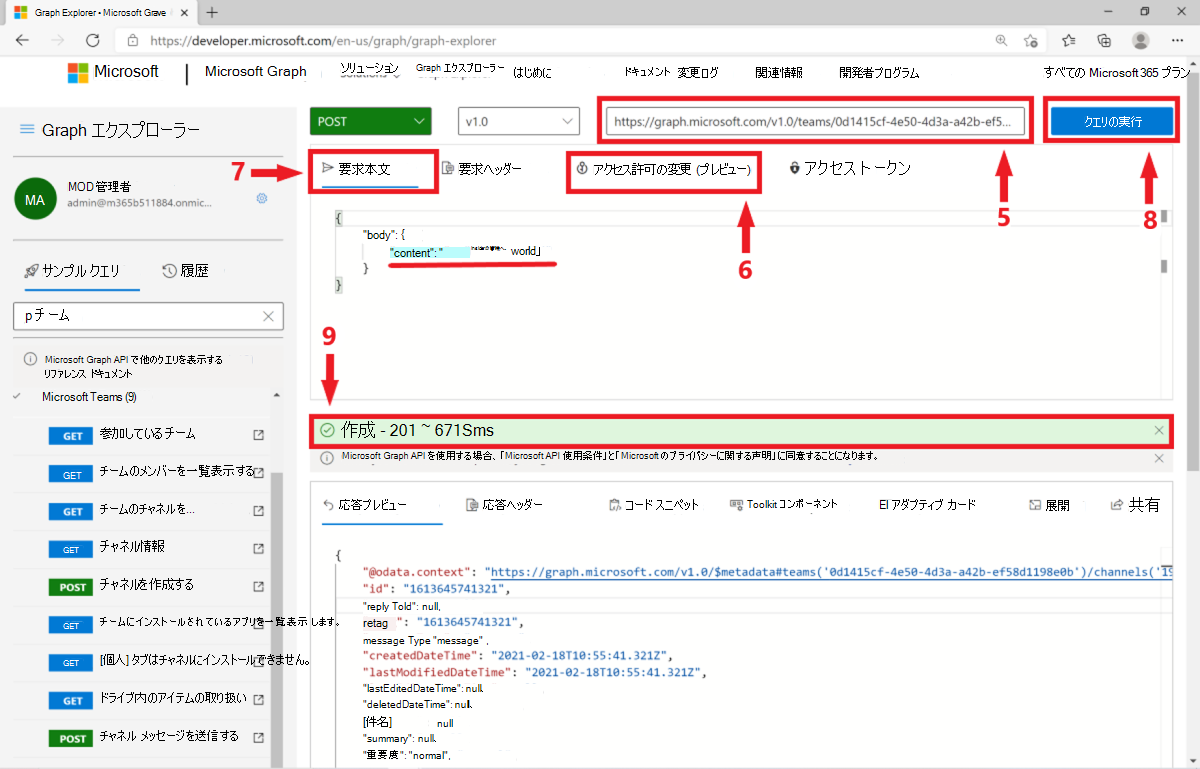Click the 展開 (Expand) icon

point(1049,504)
